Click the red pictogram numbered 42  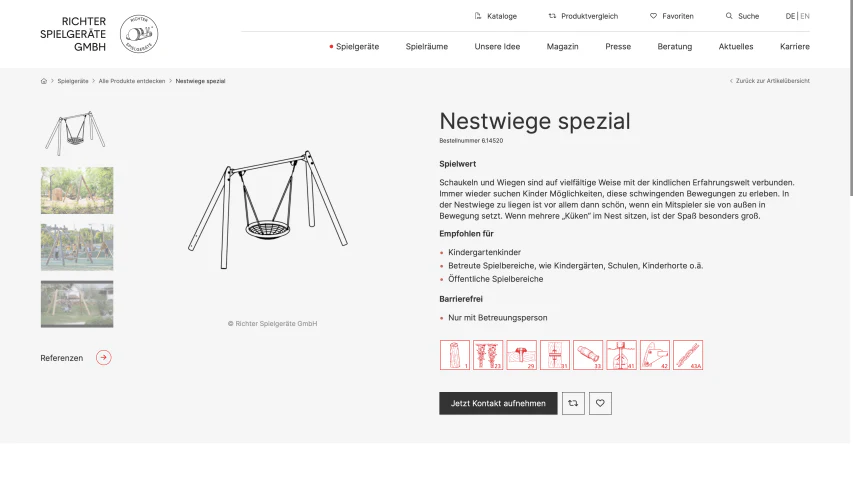click(x=655, y=355)
